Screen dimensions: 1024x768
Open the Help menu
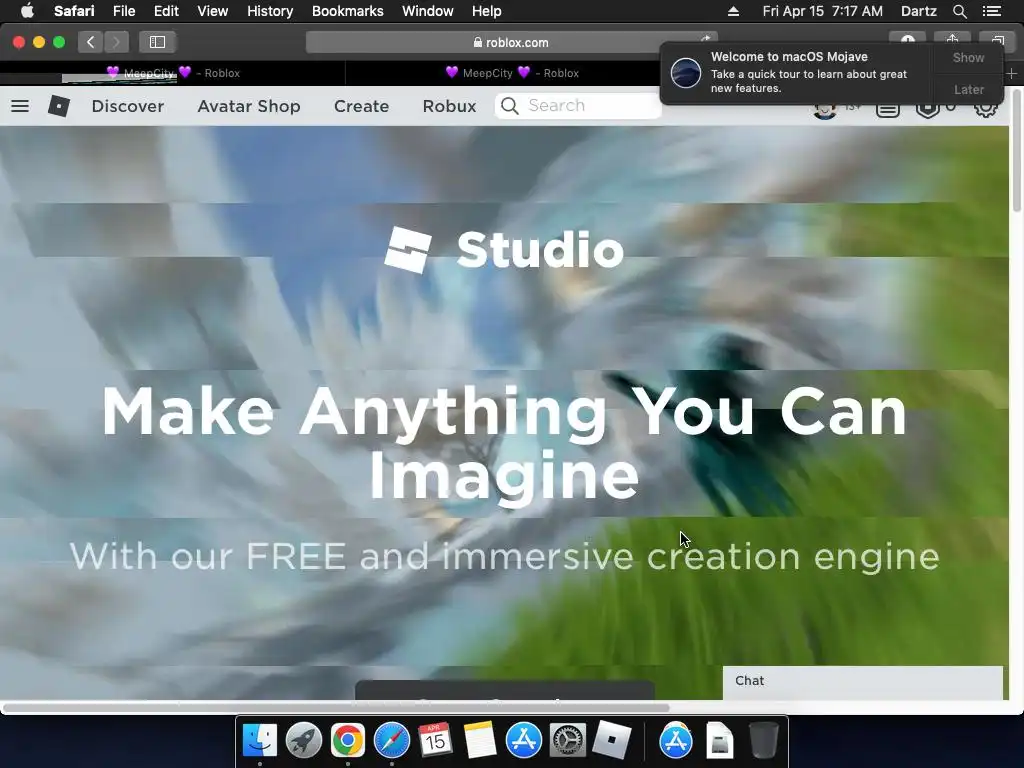point(487,11)
